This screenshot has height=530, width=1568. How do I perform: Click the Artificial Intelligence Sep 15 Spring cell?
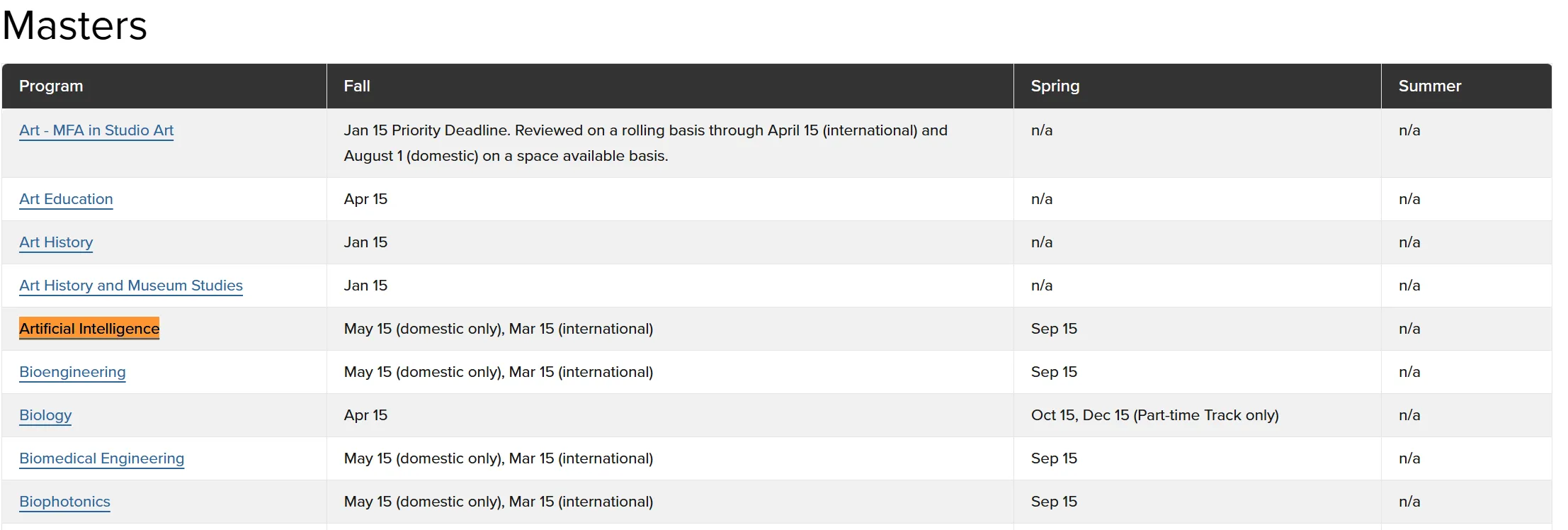click(x=1054, y=329)
